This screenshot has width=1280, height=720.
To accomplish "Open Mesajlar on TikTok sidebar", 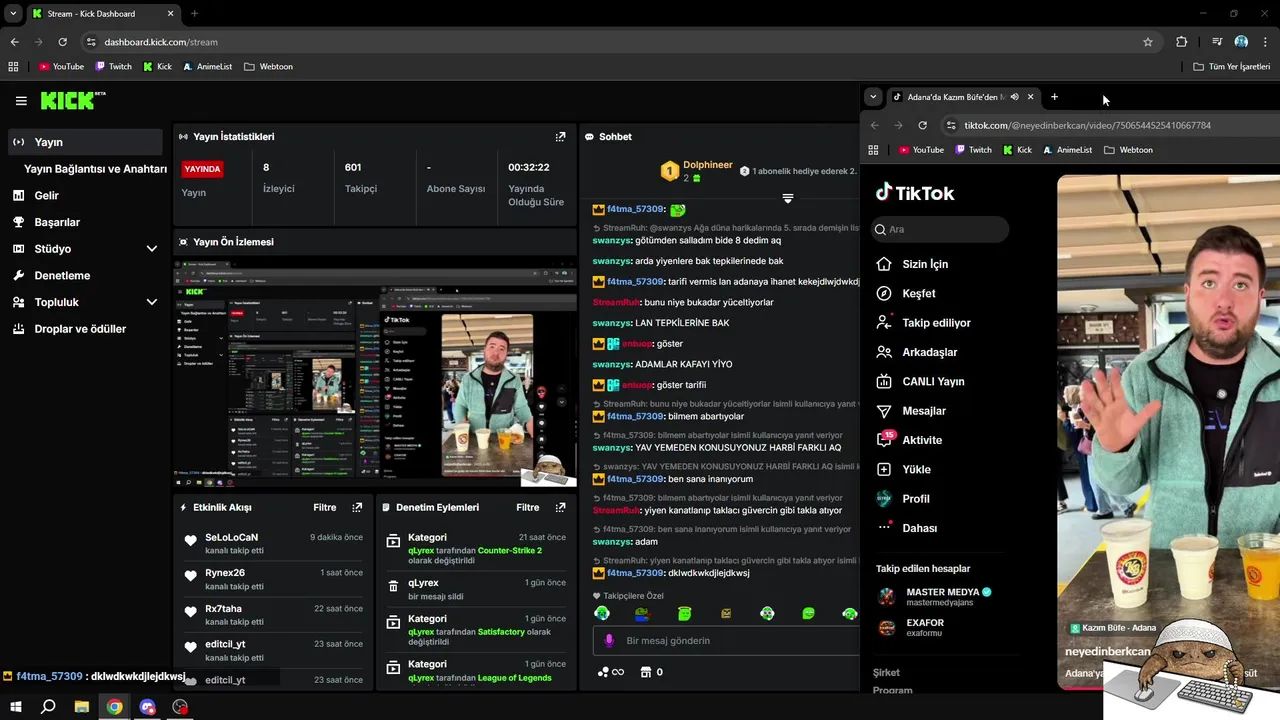I will [x=911, y=411].
